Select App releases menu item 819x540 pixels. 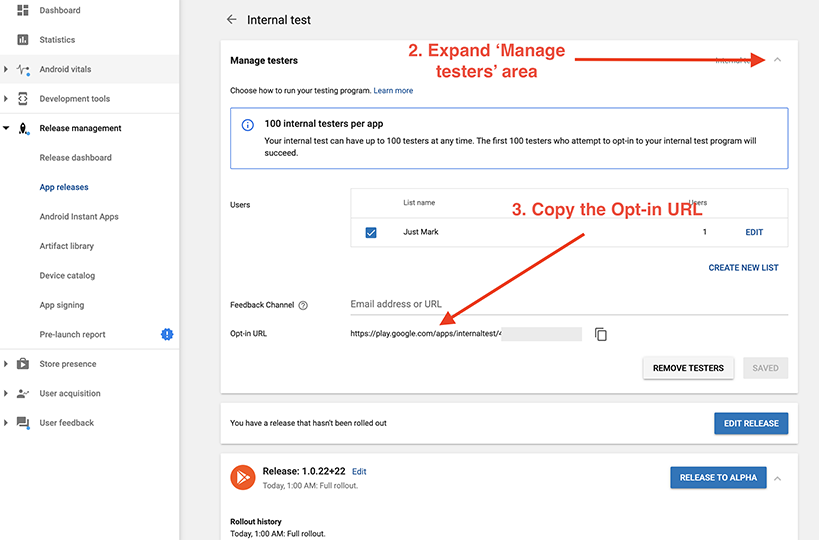(x=64, y=187)
